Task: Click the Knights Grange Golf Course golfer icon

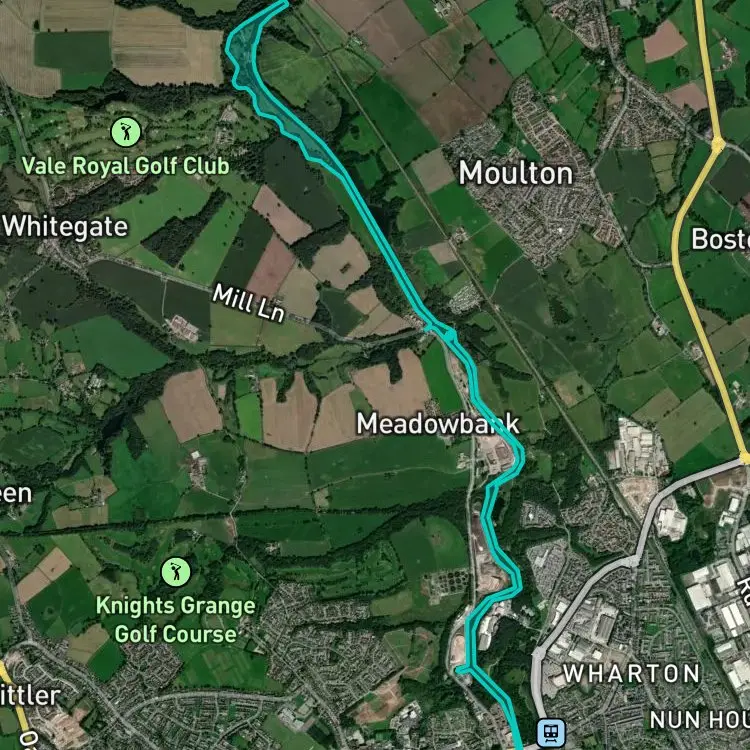Action: point(176,572)
